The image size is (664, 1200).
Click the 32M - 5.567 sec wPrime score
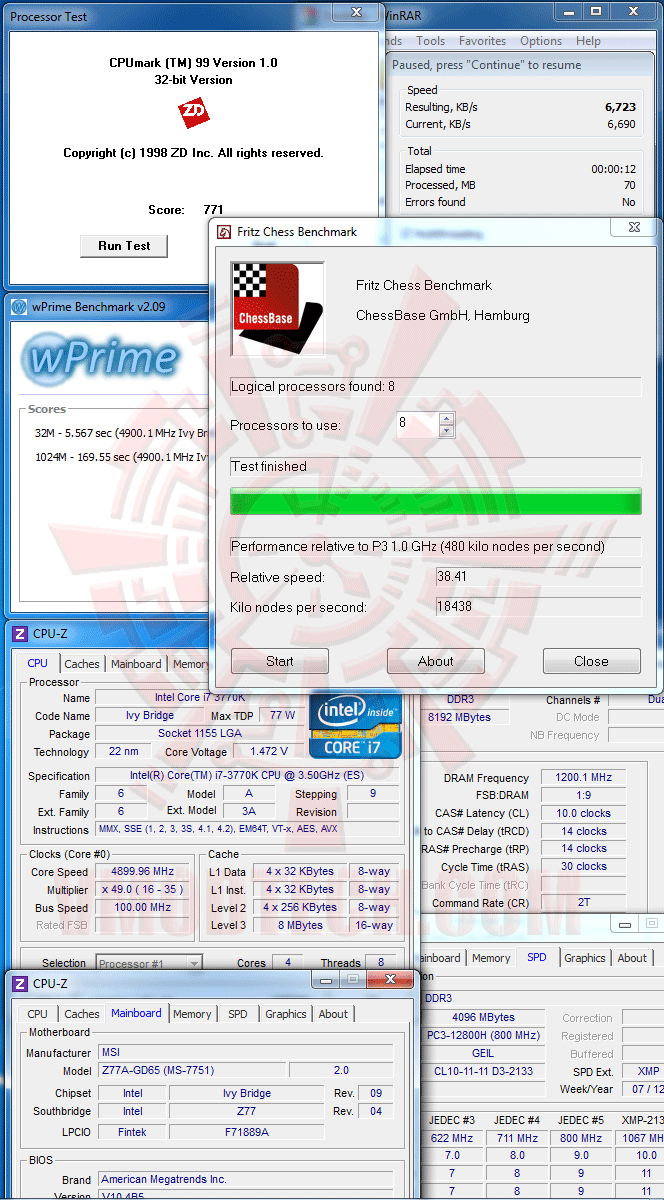(119, 433)
